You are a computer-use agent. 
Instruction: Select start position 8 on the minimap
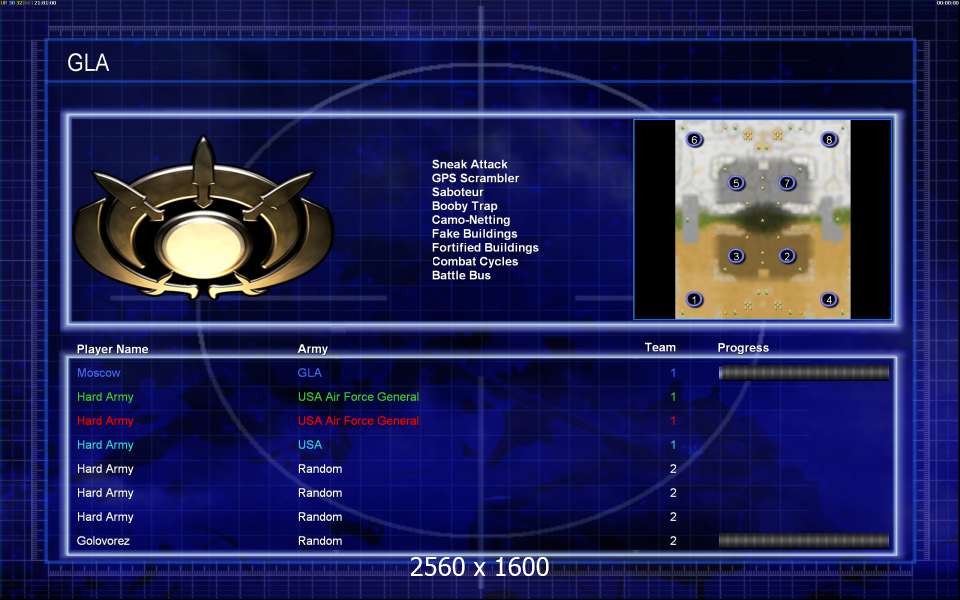click(829, 139)
